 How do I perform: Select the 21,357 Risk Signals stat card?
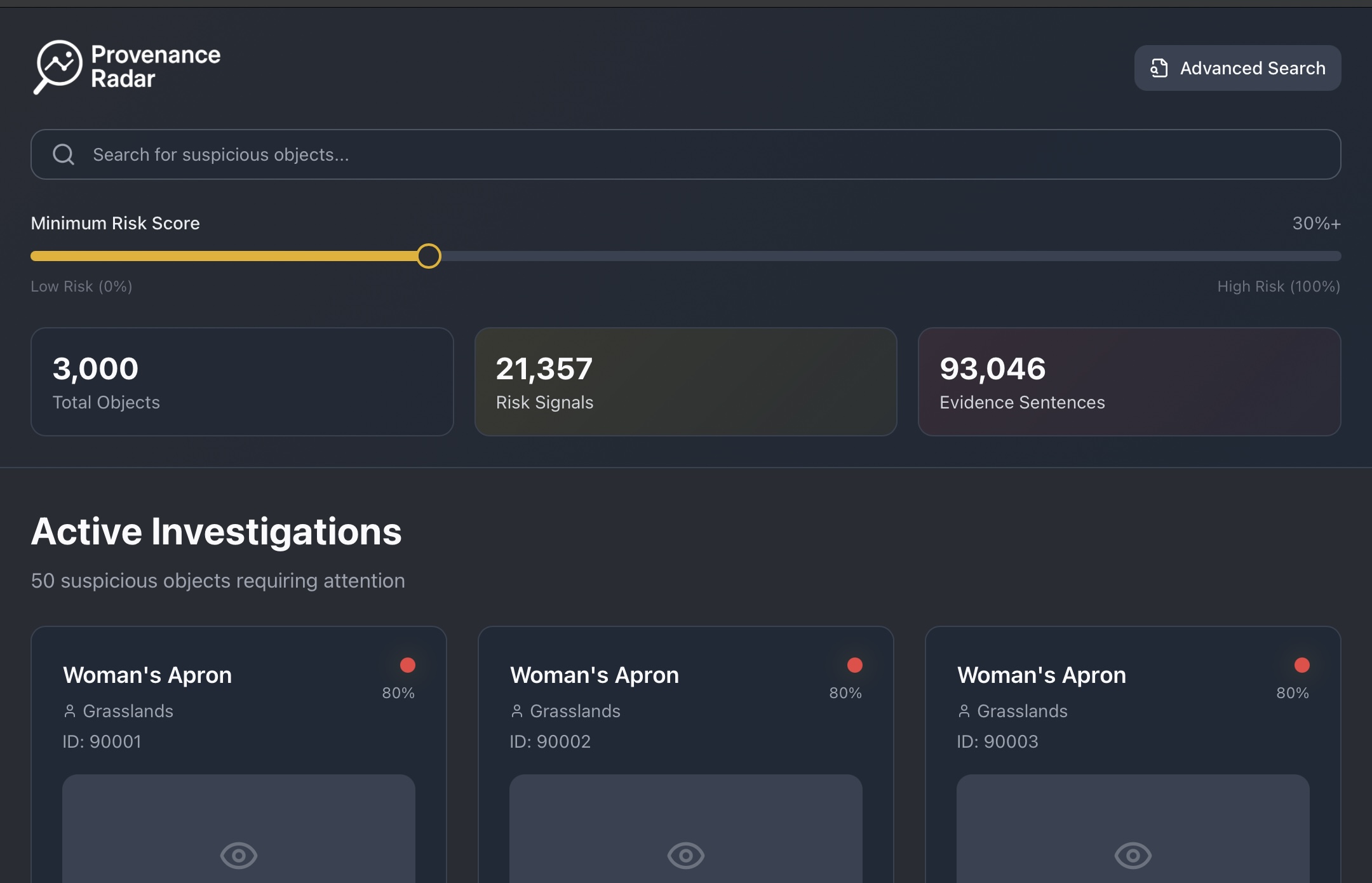pos(685,382)
